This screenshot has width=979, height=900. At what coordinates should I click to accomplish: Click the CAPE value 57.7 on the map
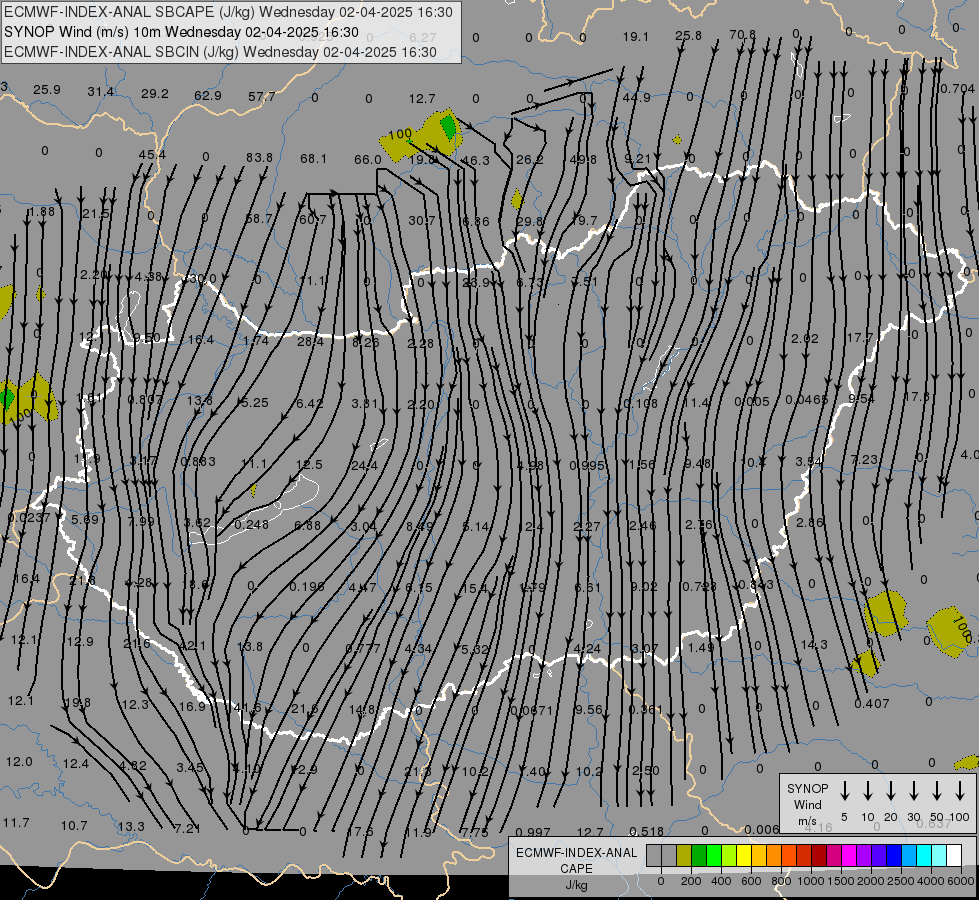[262, 96]
